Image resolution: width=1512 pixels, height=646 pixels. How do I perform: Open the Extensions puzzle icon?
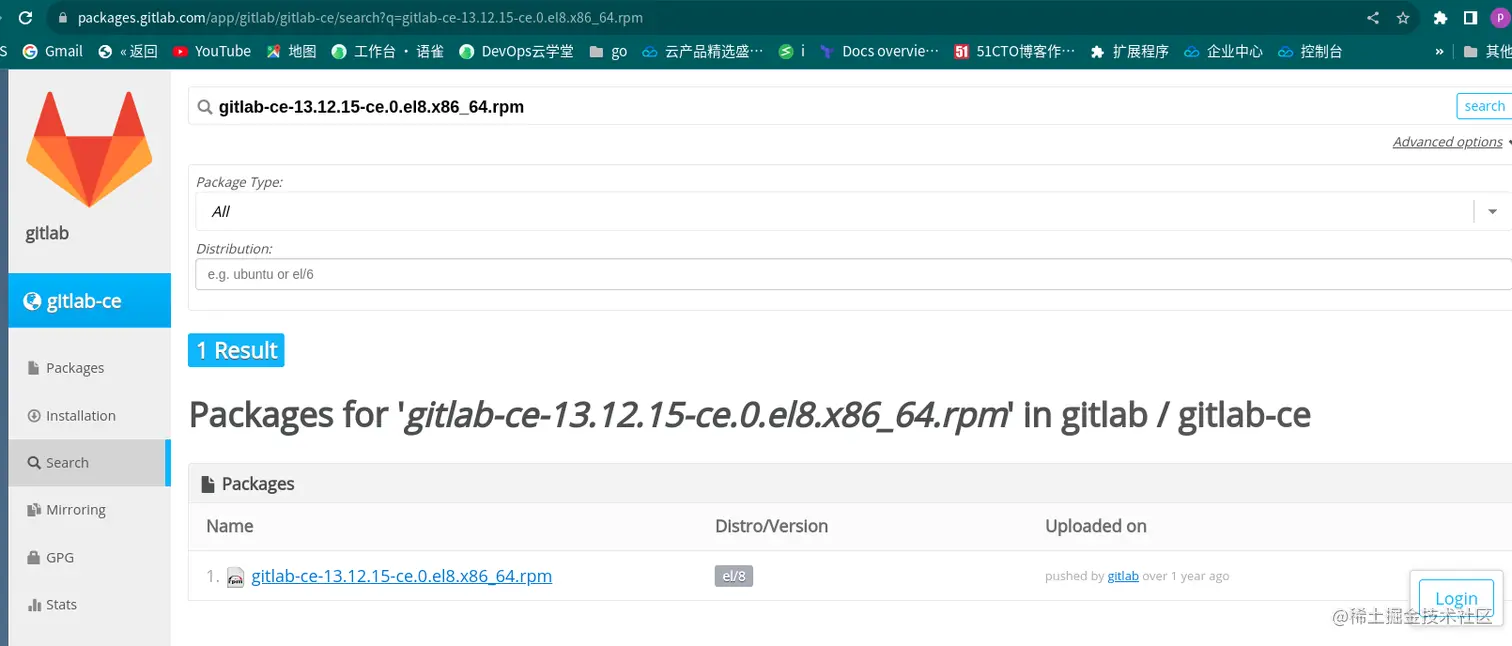1440,17
